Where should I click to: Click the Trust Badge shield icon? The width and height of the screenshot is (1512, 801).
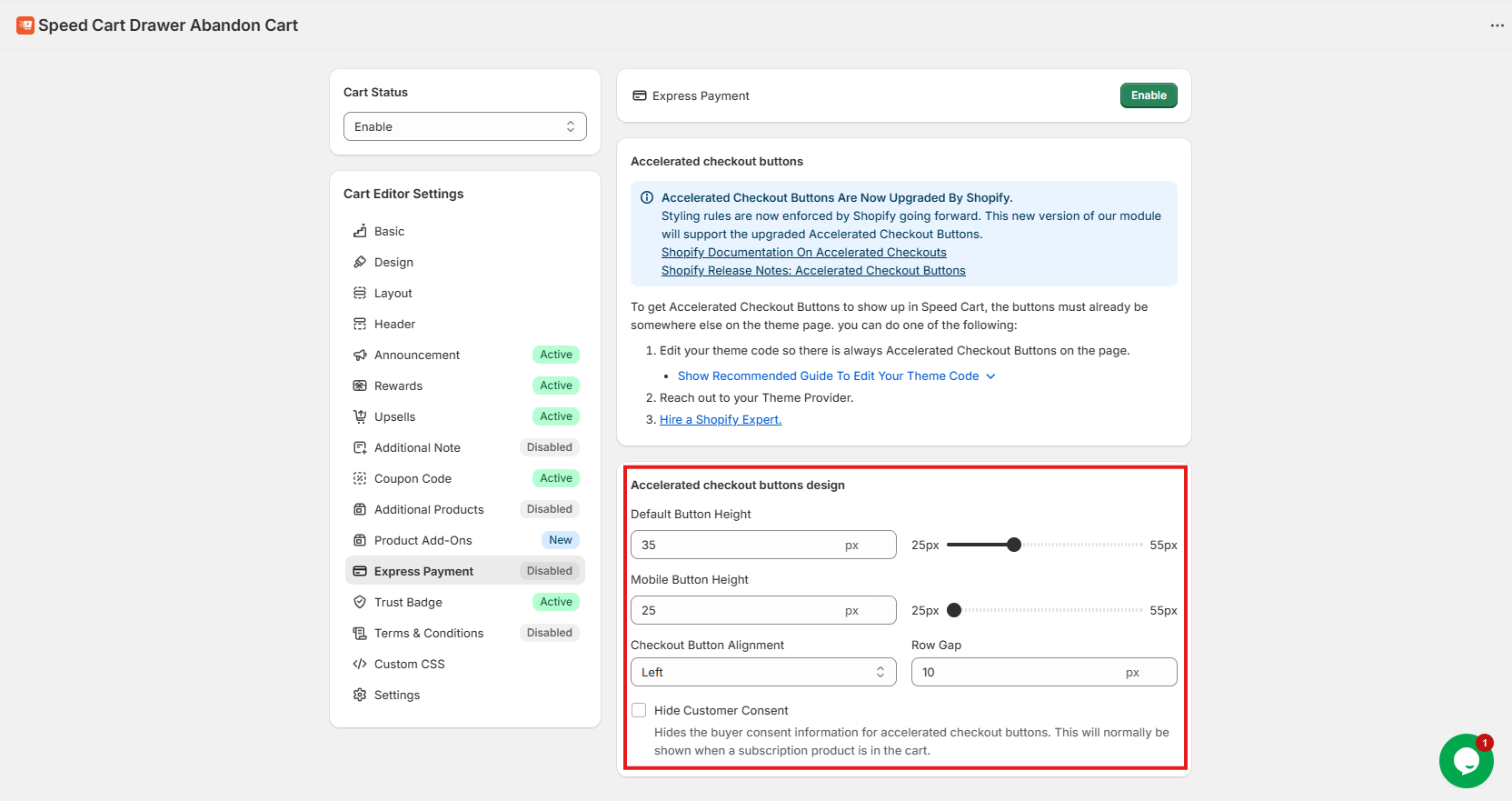360,602
